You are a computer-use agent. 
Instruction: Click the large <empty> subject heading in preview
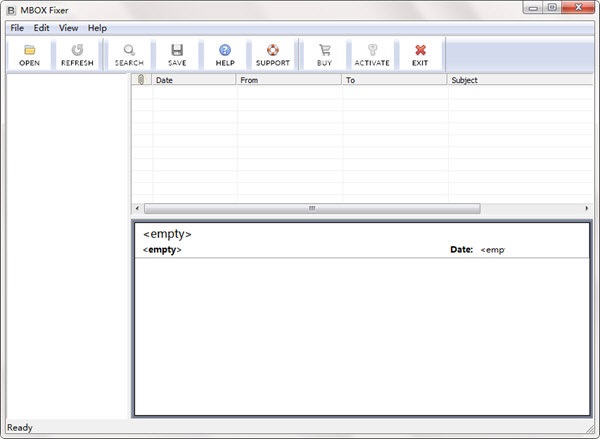167,234
